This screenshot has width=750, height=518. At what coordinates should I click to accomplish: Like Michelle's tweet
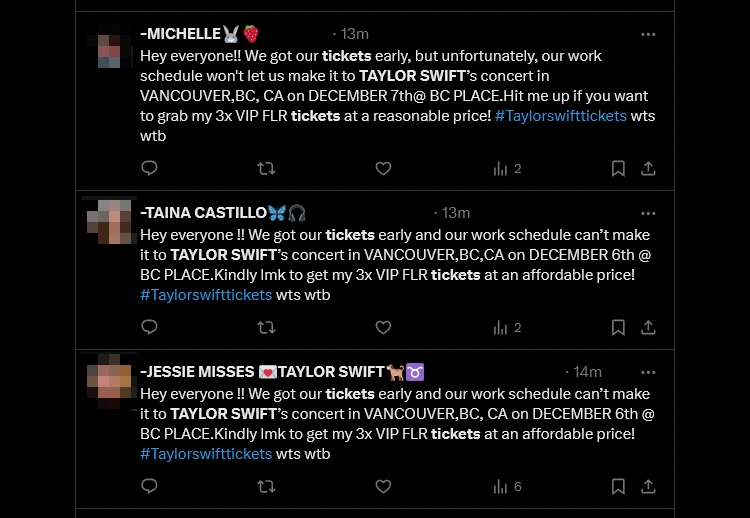coord(383,168)
